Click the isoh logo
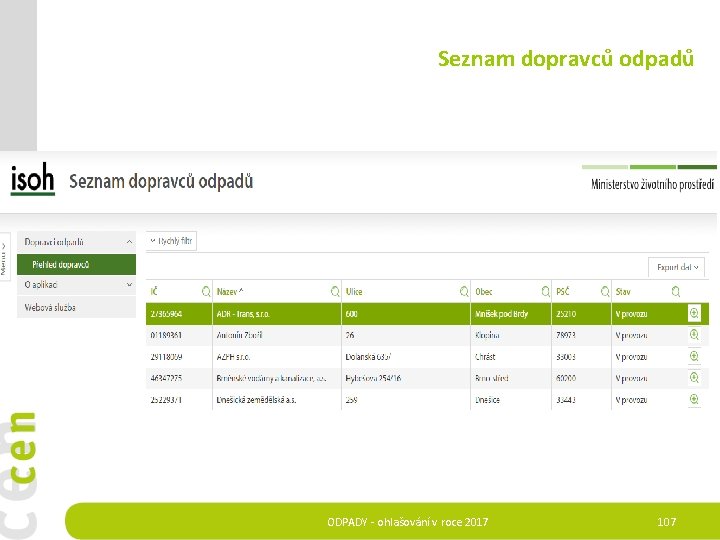The height and width of the screenshot is (540, 720). point(33,179)
